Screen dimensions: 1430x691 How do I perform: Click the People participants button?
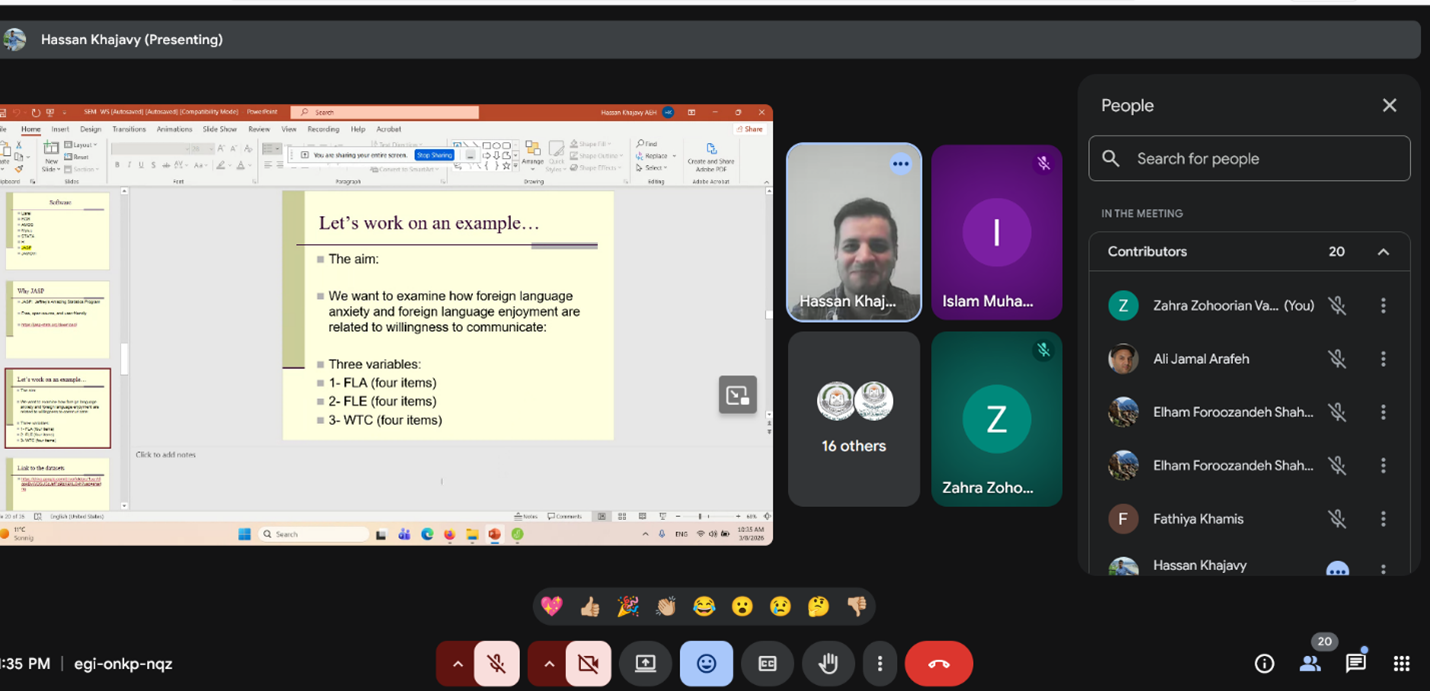(1310, 663)
